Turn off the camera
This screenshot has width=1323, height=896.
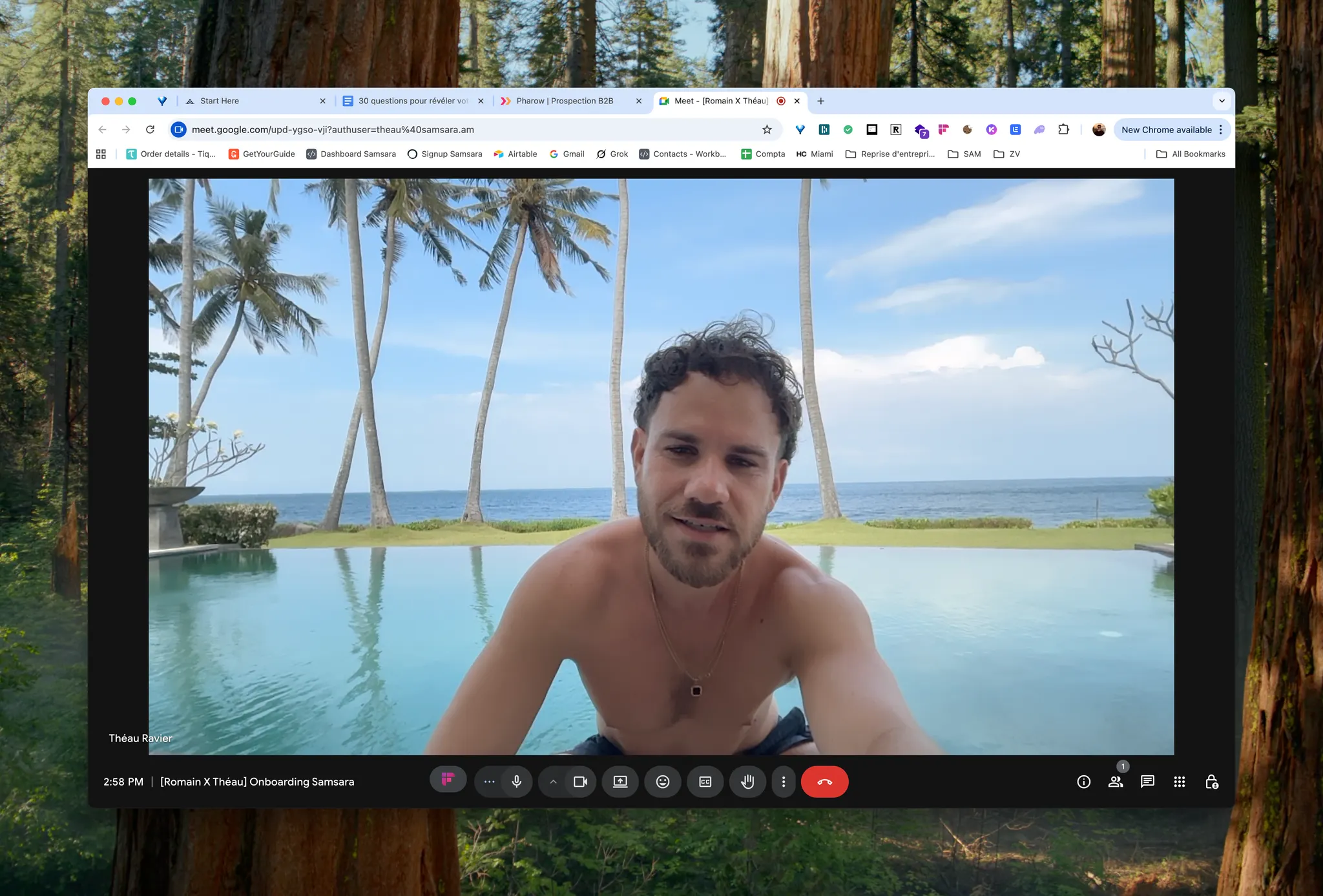[x=580, y=782]
